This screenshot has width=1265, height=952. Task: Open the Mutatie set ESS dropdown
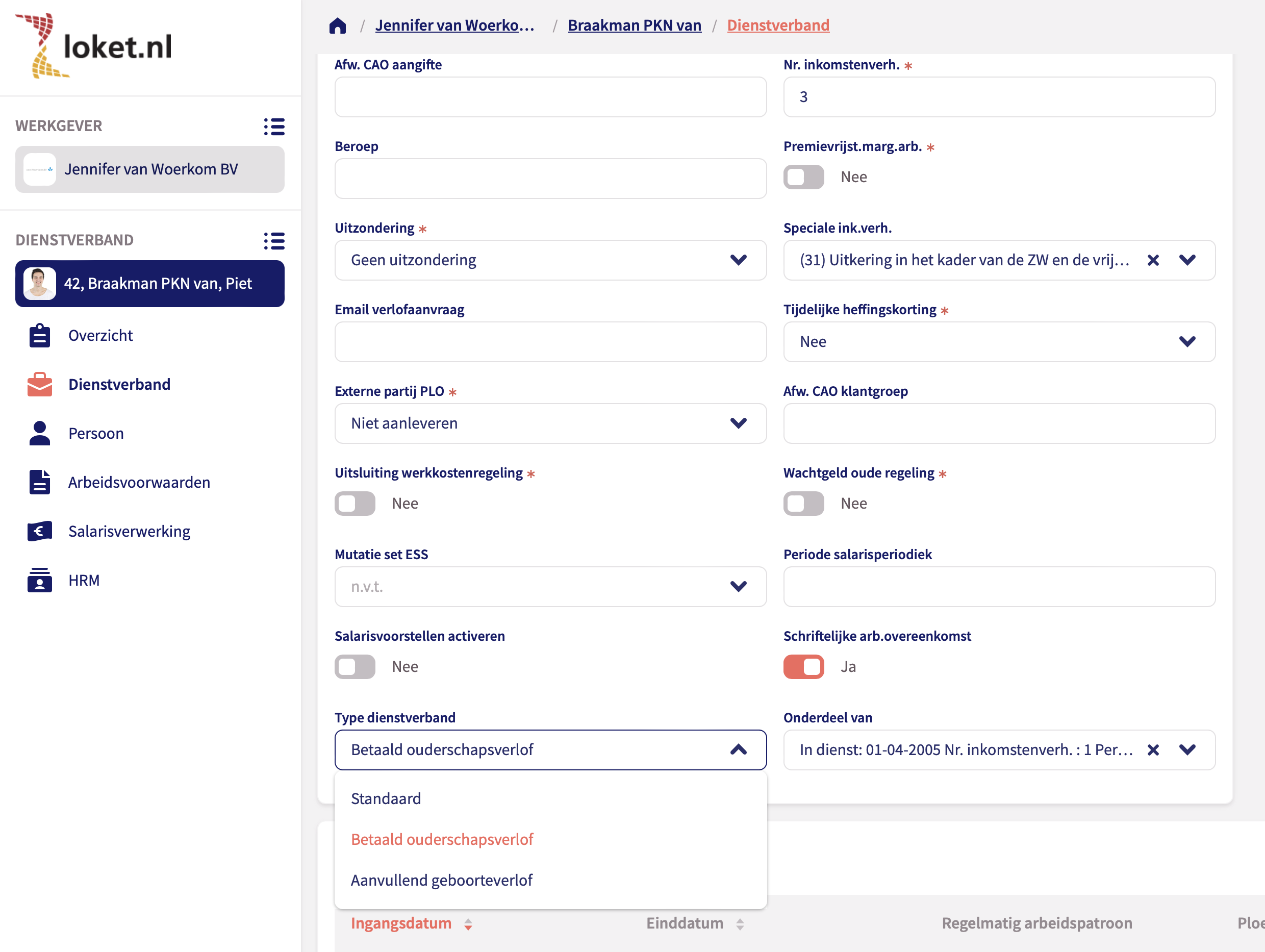738,586
